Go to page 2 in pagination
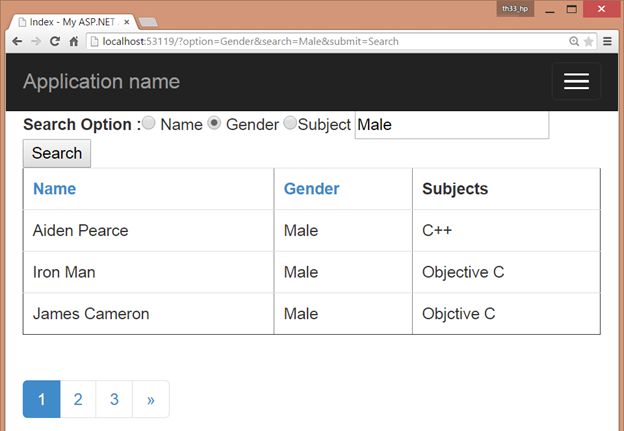This screenshot has height=431, width=624. (x=78, y=399)
